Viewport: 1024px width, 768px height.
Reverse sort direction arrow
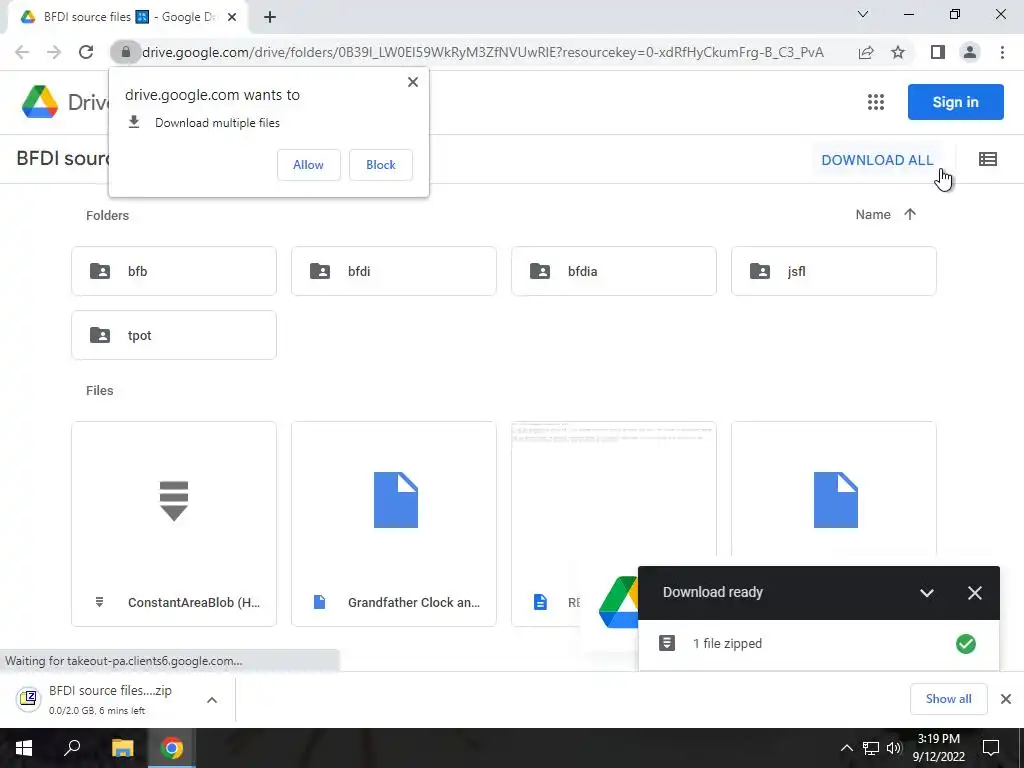(910, 214)
